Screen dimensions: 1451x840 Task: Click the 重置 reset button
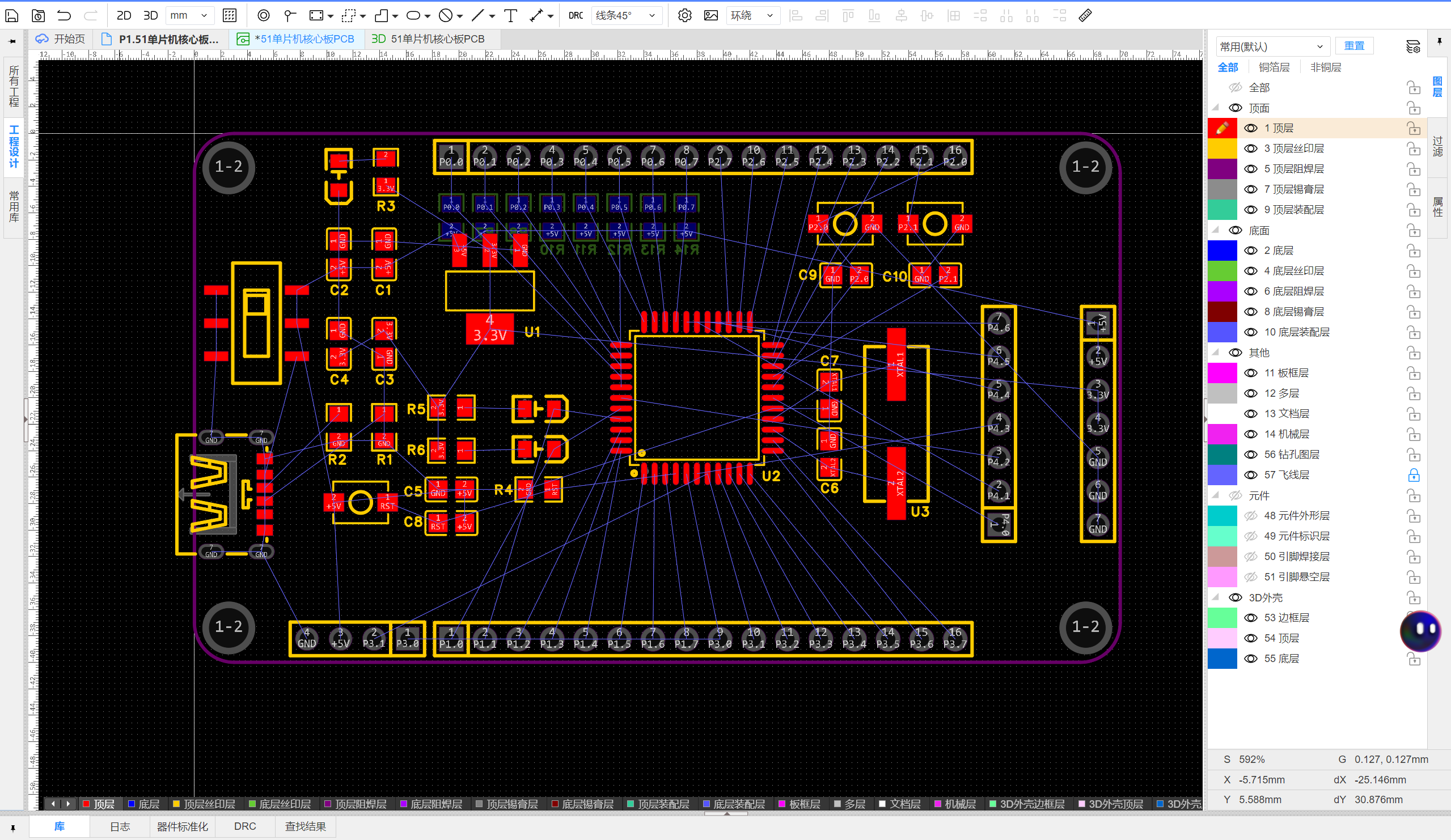tap(1353, 46)
